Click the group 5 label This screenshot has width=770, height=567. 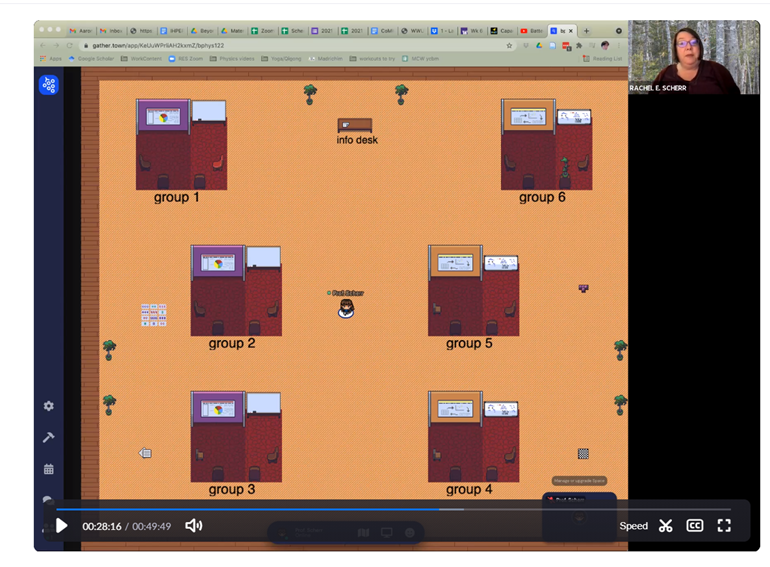pos(469,343)
